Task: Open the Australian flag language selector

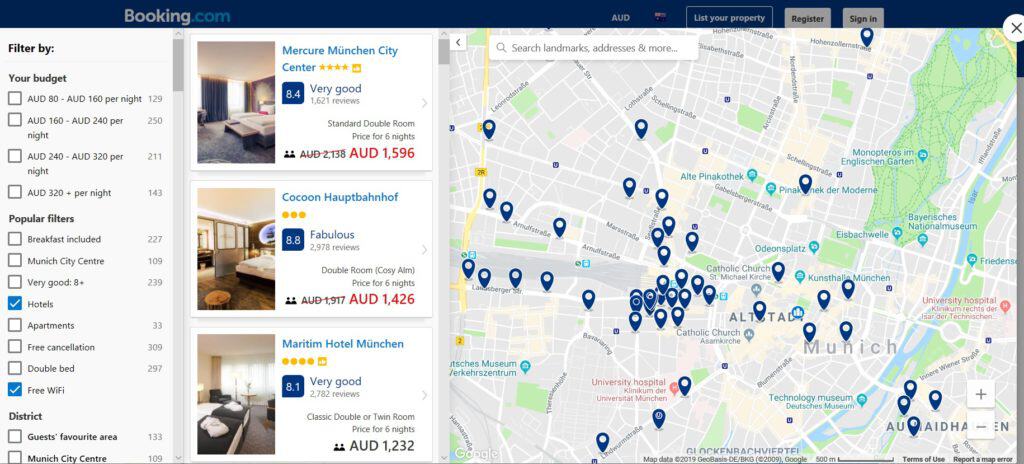Action: (660, 18)
